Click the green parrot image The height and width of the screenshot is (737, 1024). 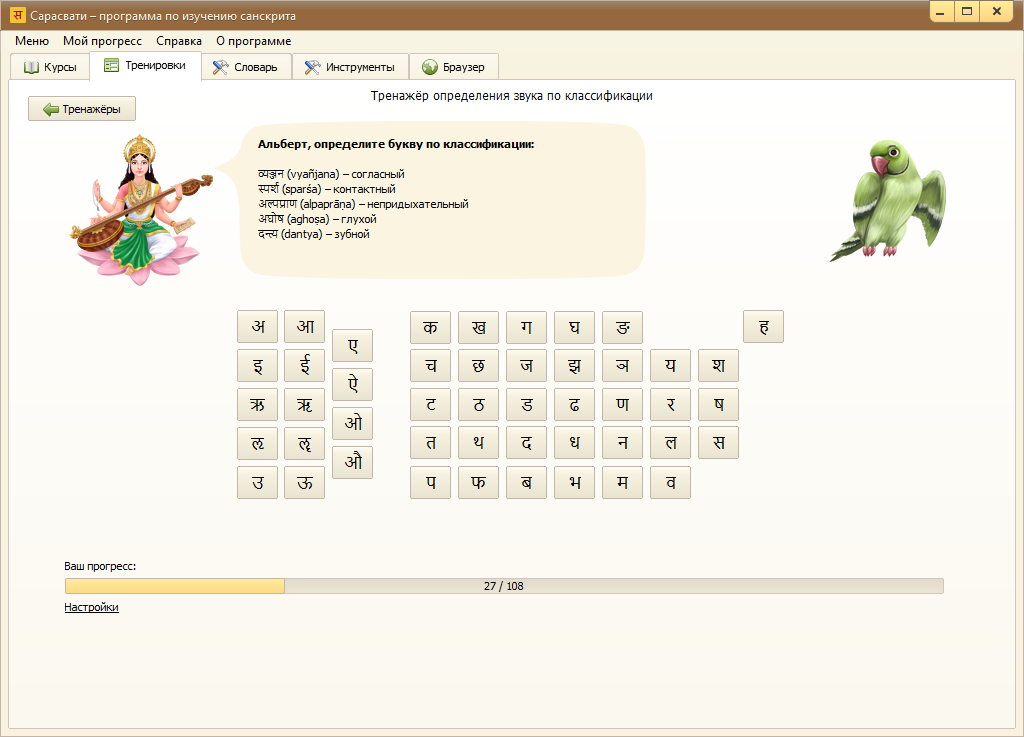point(888,200)
